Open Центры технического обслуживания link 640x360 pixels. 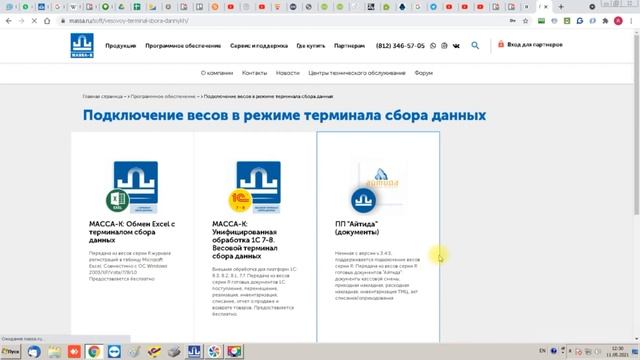(357, 73)
